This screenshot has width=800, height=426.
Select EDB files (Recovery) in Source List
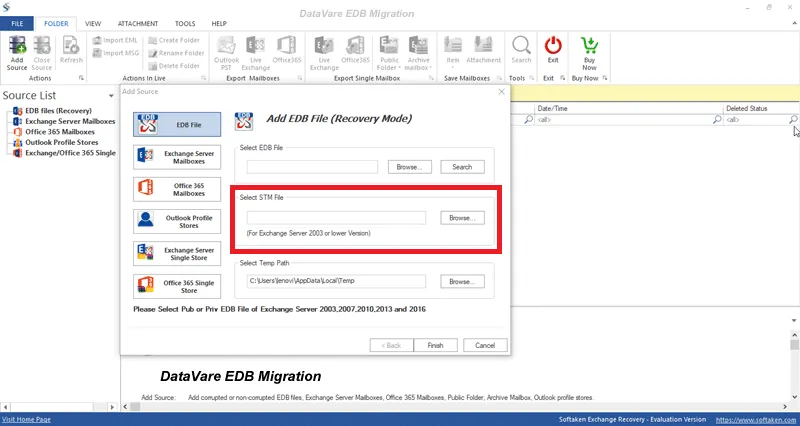pyautogui.click(x=58, y=111)
